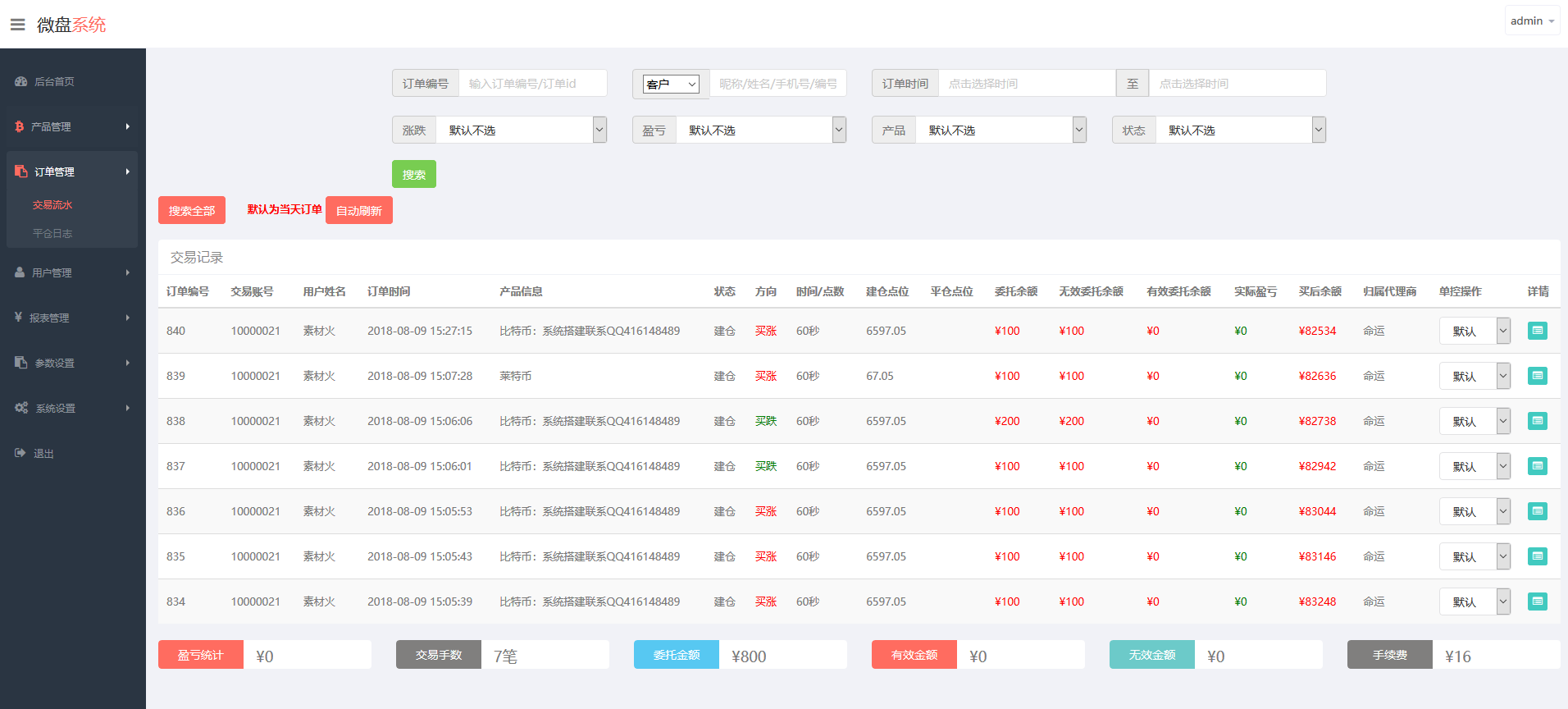Click the 退出 logout icon
This screenshot has height=709, width=1568.
(21, 453)
